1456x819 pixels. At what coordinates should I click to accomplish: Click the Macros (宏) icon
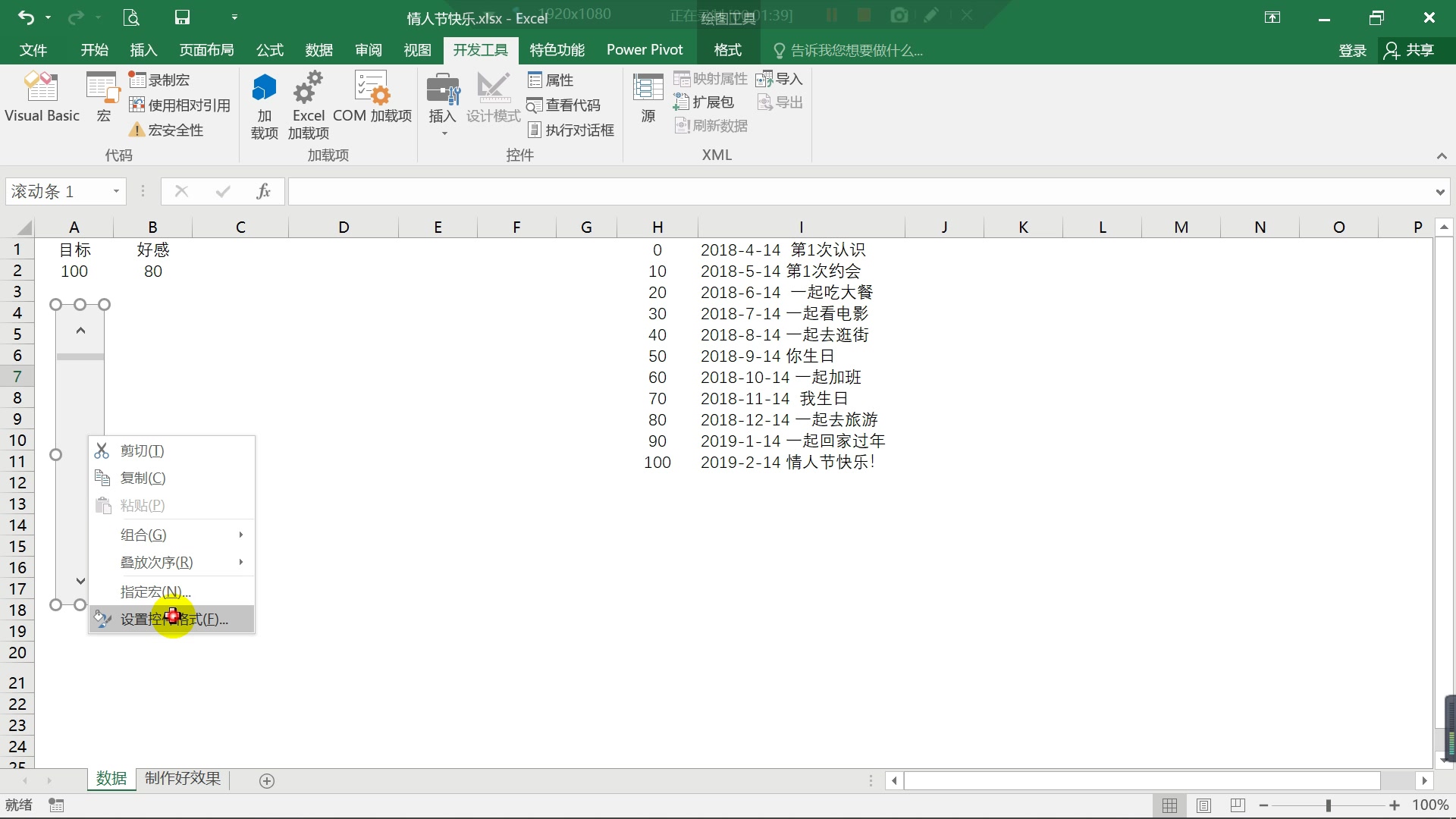tap(103, 96)
